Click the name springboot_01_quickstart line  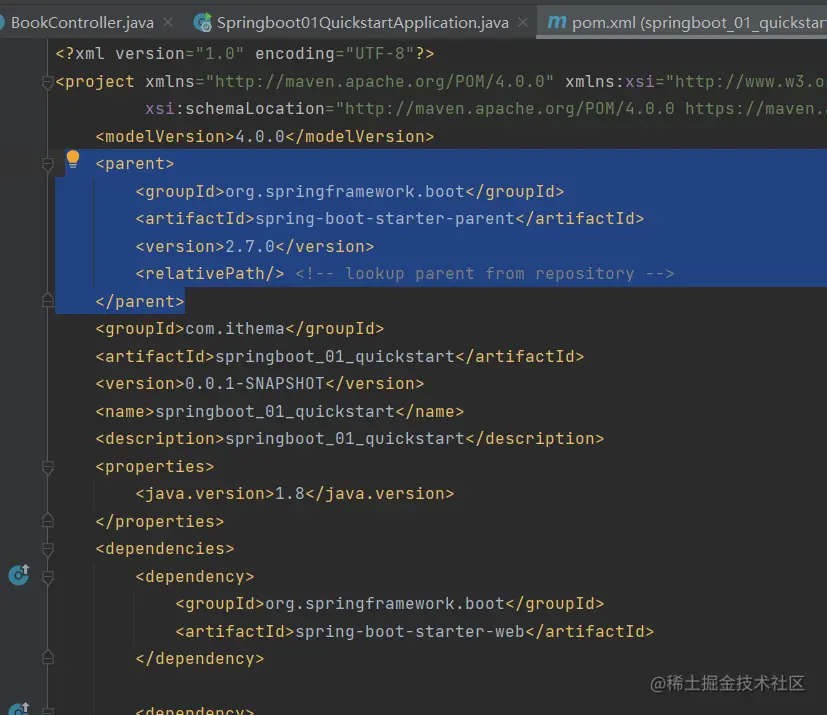280,412
